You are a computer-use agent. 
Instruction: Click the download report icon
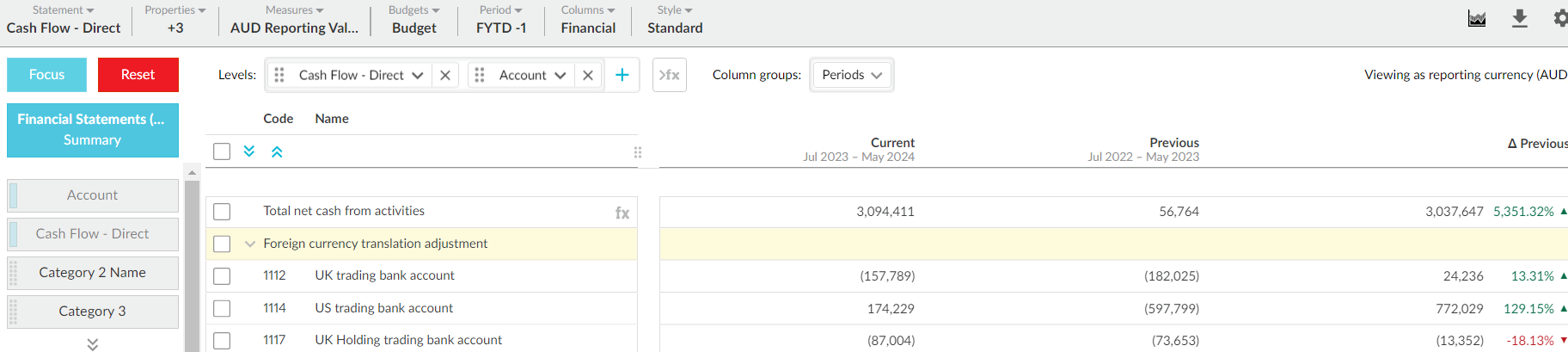coord(1520,19)
